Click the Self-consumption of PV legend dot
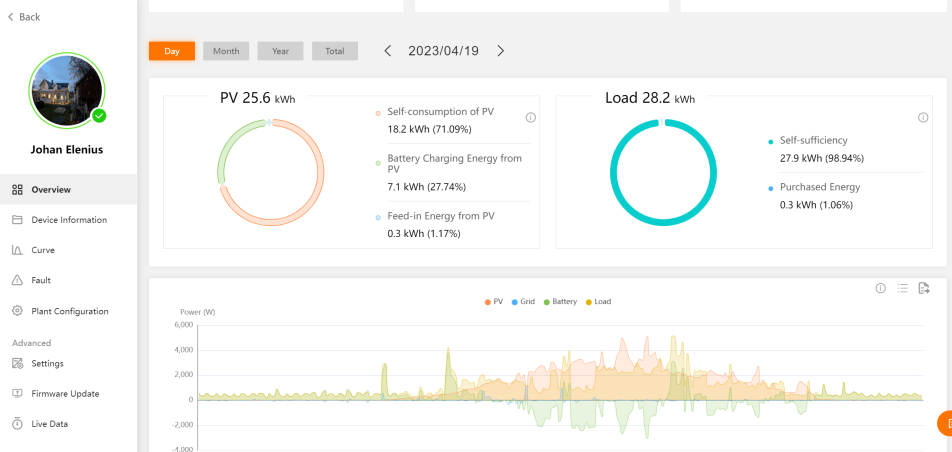This screenshot has width=952, height=452. (378, 113)
